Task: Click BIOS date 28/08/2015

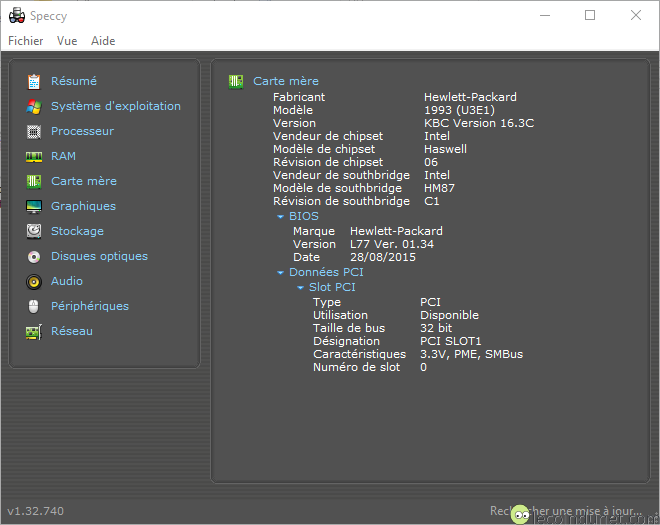Action: 383,257
